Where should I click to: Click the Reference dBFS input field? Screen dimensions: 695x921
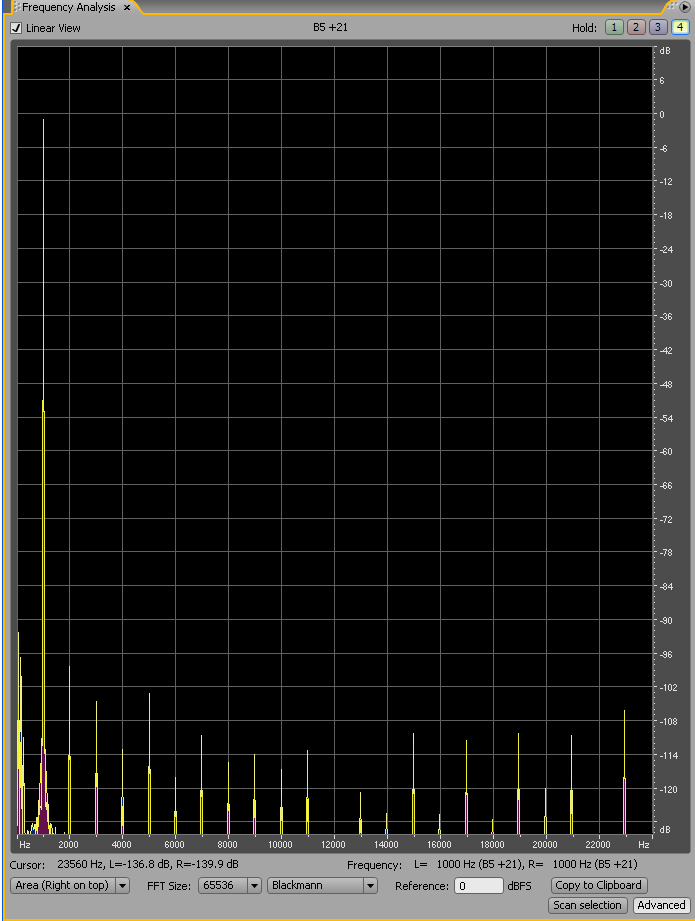(478, 886)
